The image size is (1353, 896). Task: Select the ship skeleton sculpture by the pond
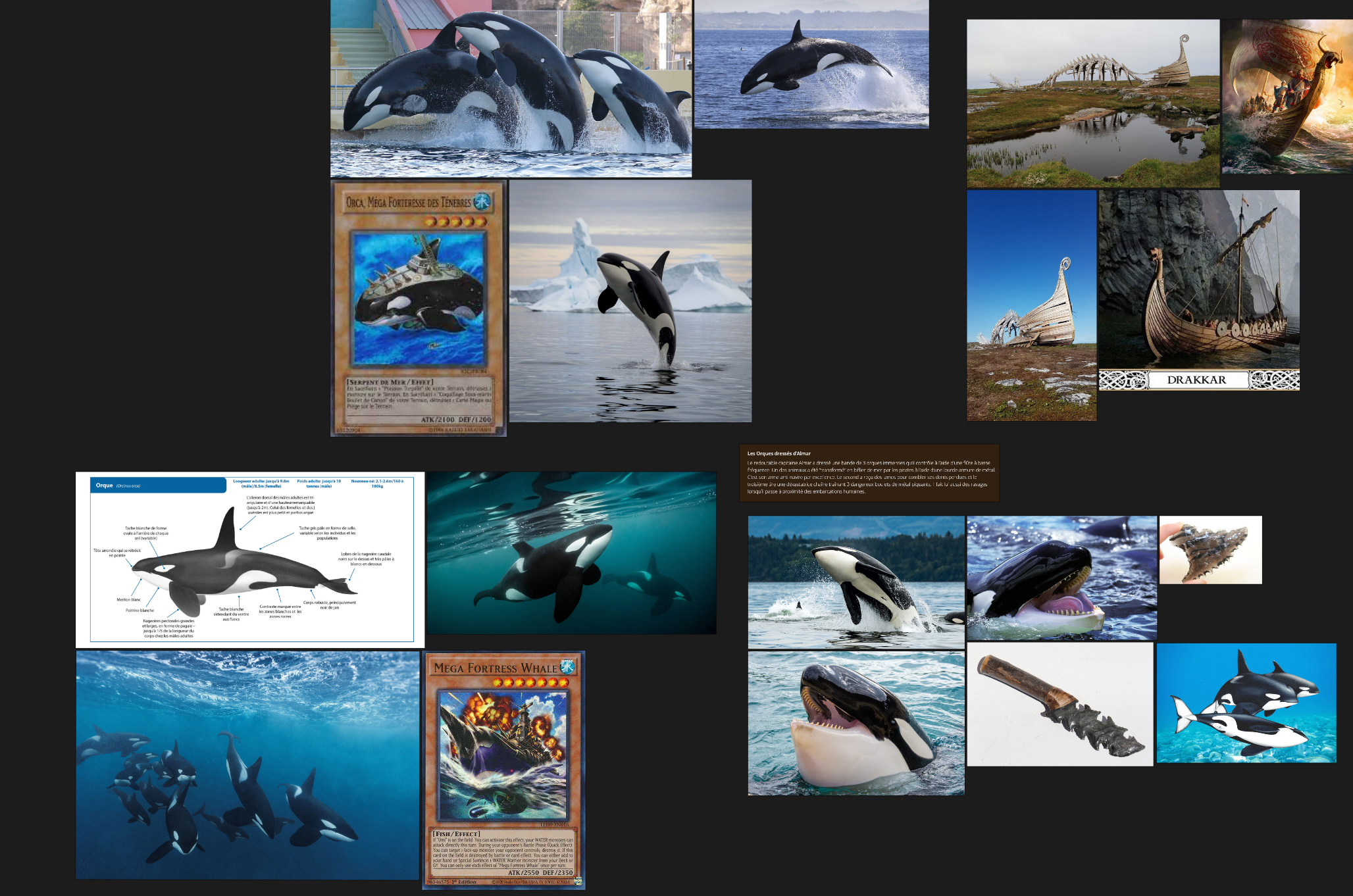[x=1092, y=103]
